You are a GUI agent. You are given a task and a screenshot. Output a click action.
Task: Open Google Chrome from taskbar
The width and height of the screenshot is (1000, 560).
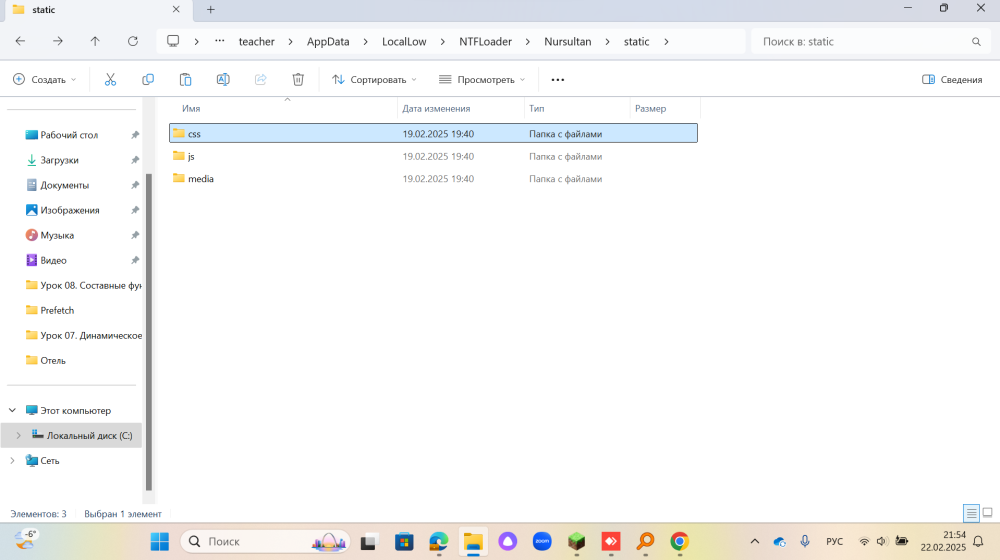click(680, 542)
